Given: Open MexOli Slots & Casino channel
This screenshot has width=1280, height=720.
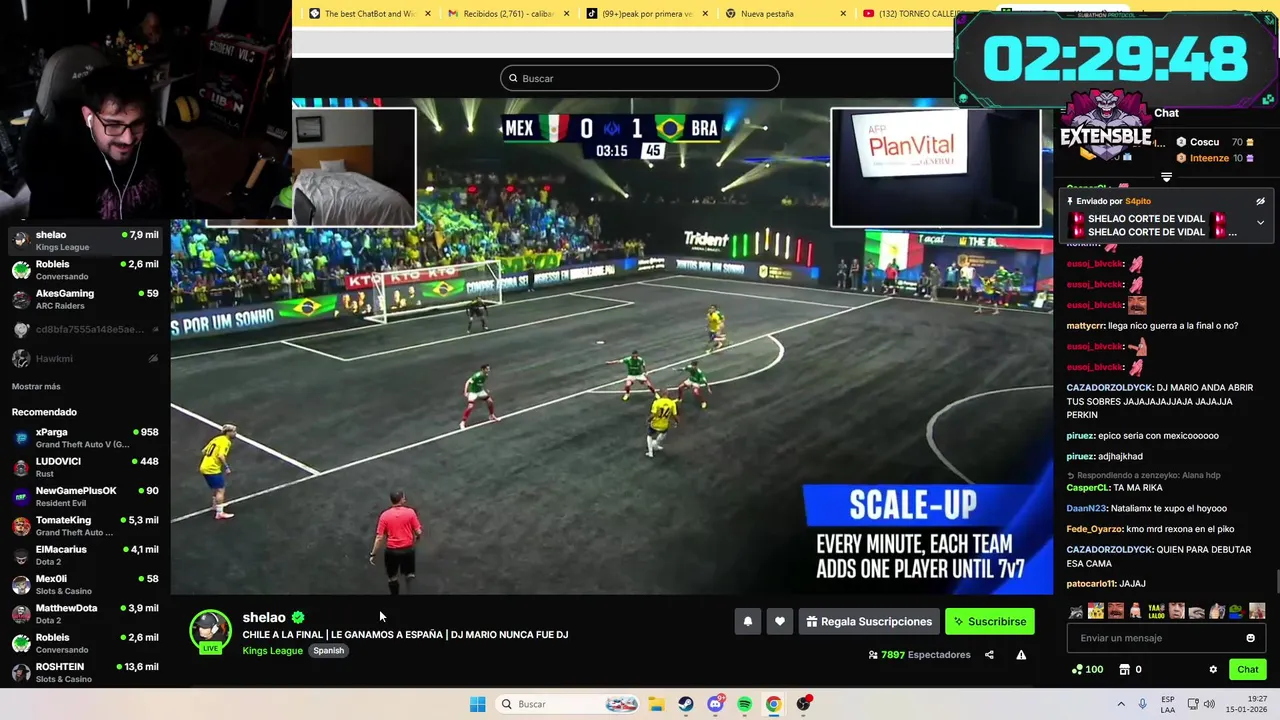Looking at the screenshot, I should pos(85,584).
